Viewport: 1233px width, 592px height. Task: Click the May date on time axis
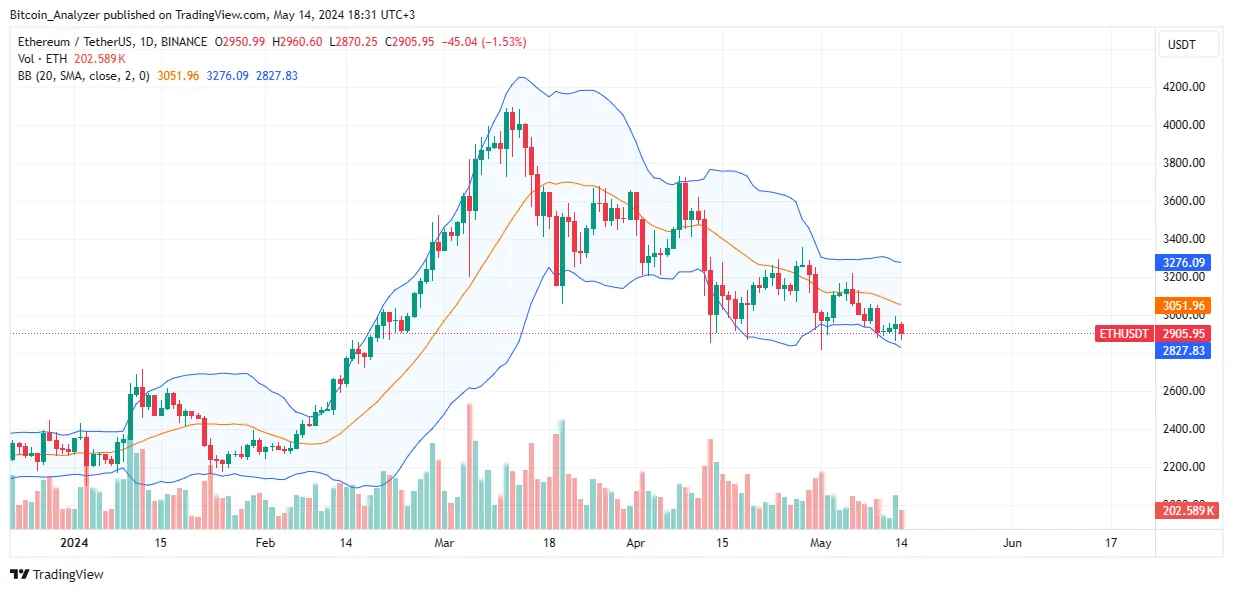820,543
